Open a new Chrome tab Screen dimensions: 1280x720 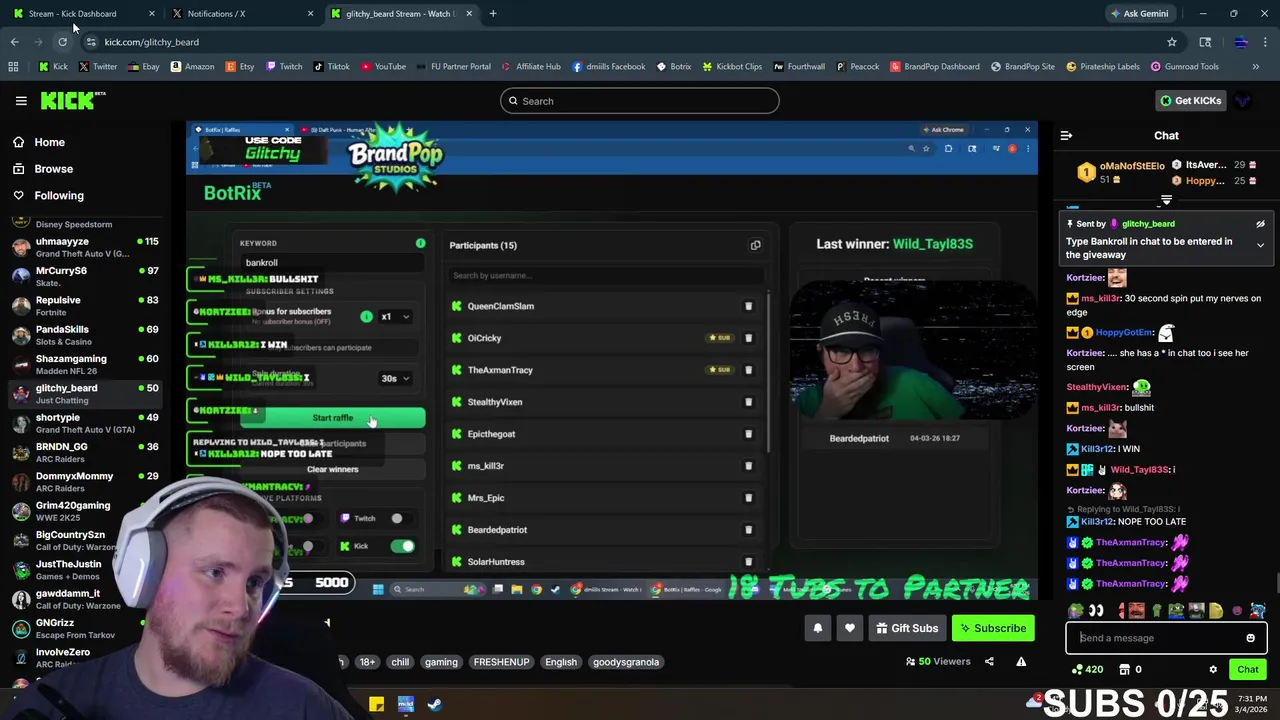click(493, 13)
